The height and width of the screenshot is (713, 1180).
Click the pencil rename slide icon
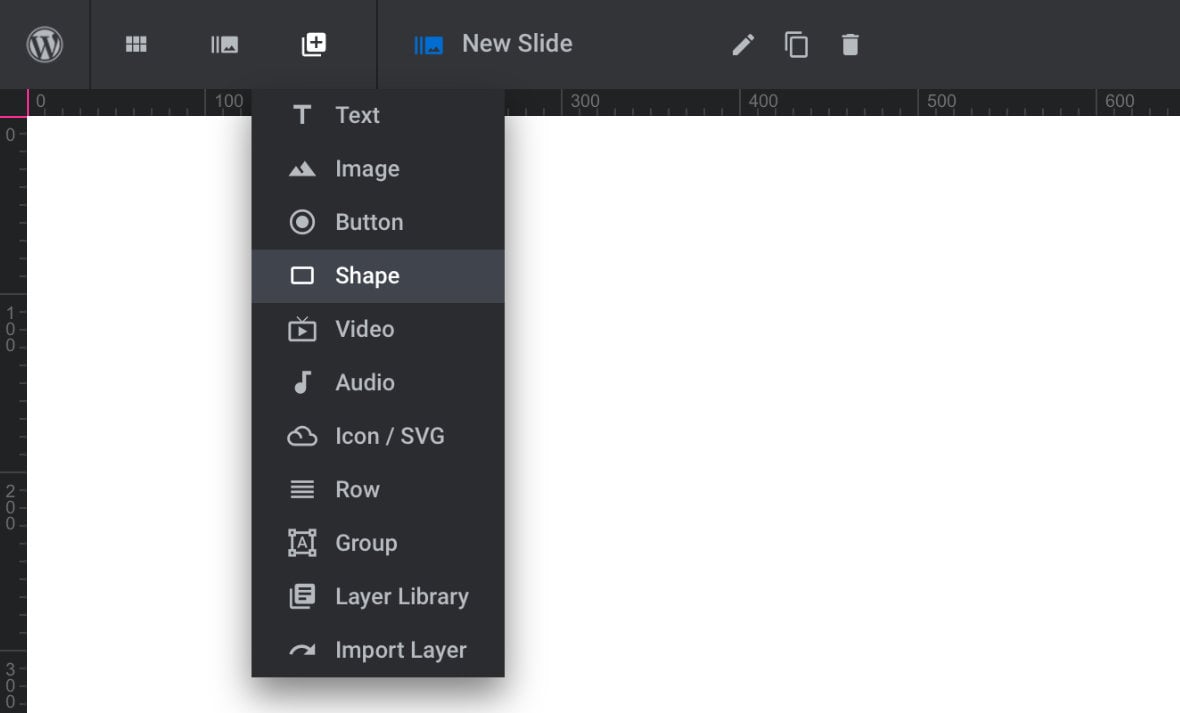743,45
